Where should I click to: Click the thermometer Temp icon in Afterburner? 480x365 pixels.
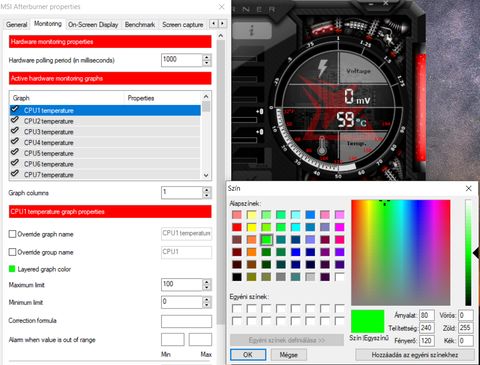point(322,146)
